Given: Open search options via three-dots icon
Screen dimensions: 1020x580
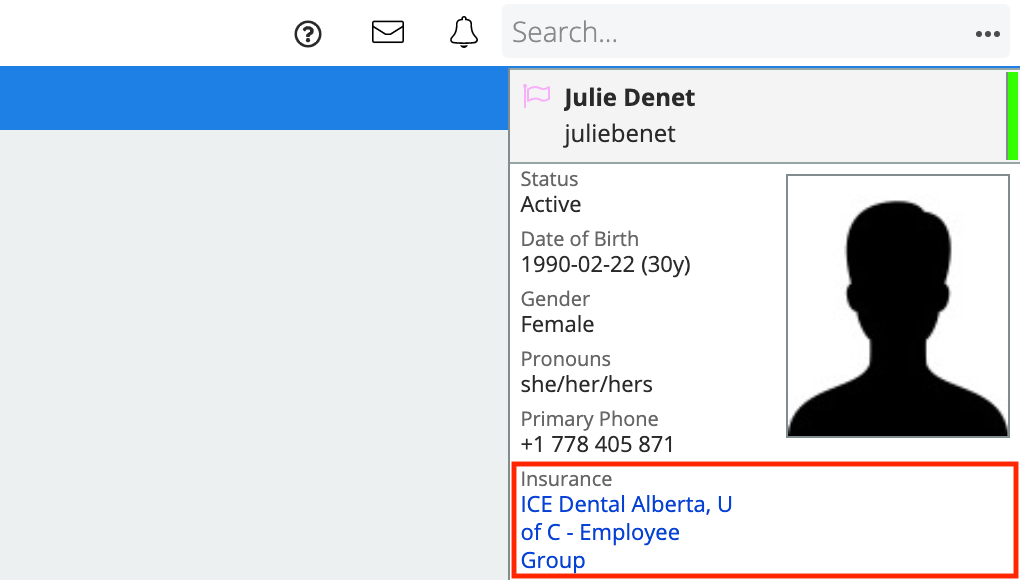Looking at the screenshot, I should (987, 34).
